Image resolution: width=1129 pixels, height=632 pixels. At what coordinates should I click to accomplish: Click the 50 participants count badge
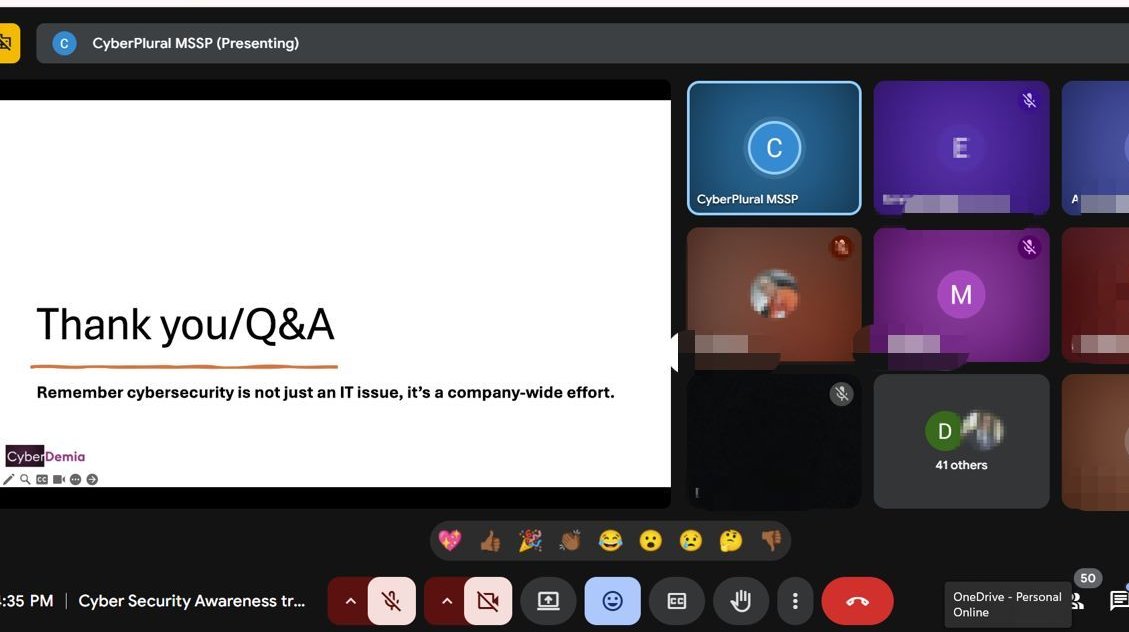(x=1088, y=578)
